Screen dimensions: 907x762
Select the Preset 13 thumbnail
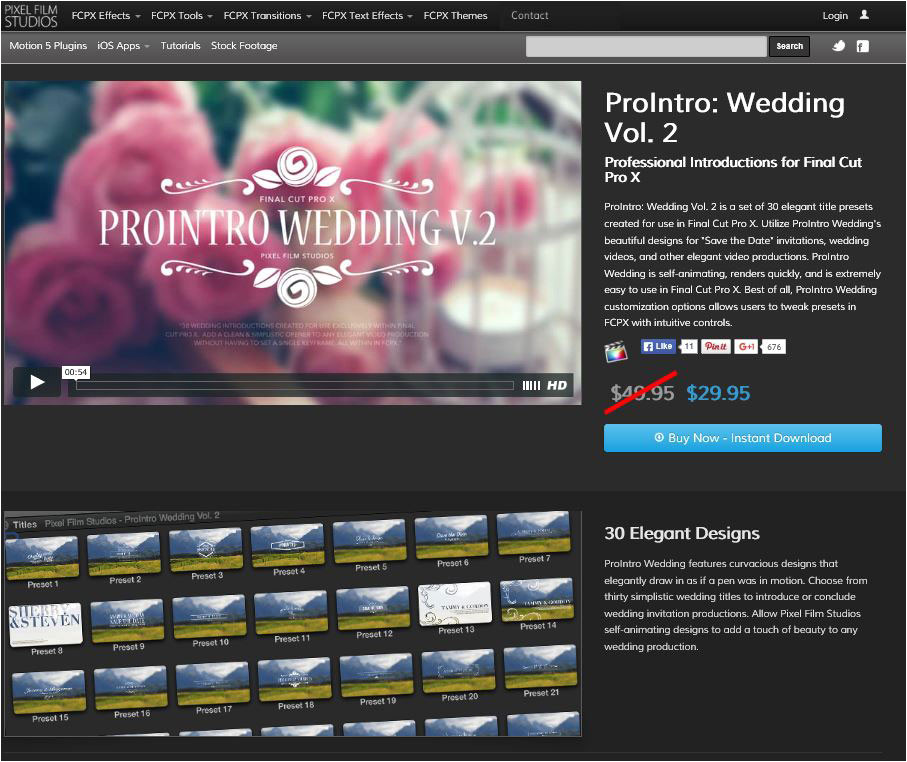(455, 603)
